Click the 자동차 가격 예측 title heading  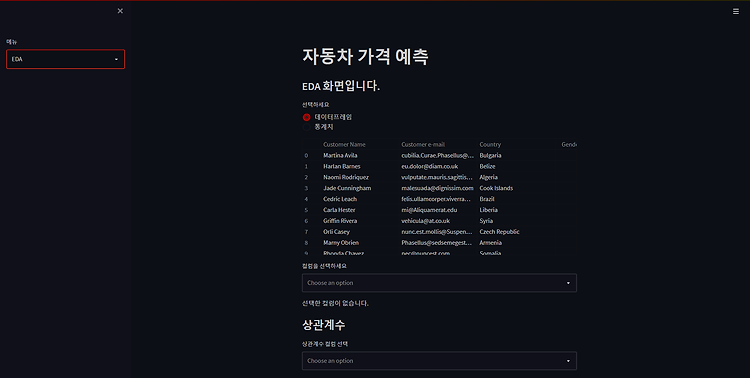tap(365, 56)
